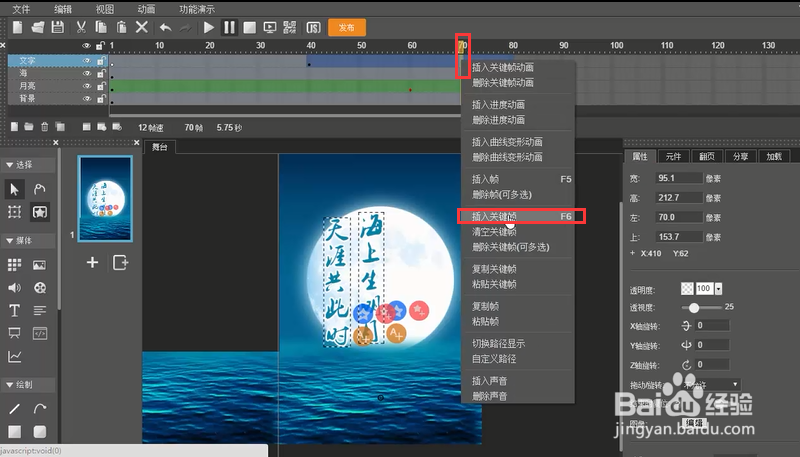Open the QR code preview icon
Image resolution: width=800 pixels, height=457 pixels.
[x=289, y=27]
